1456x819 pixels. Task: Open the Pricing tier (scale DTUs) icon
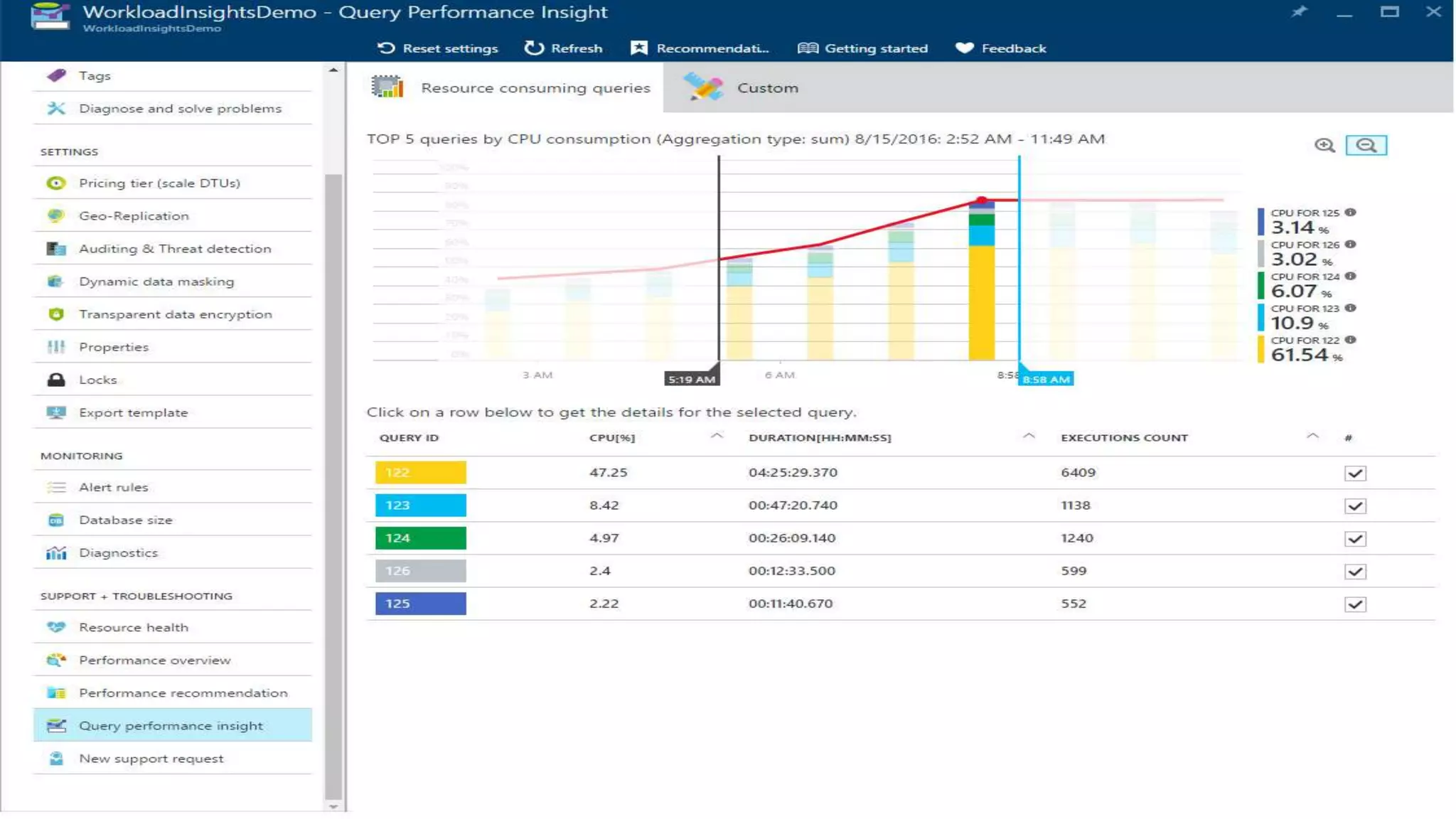(x=56, y=183)
